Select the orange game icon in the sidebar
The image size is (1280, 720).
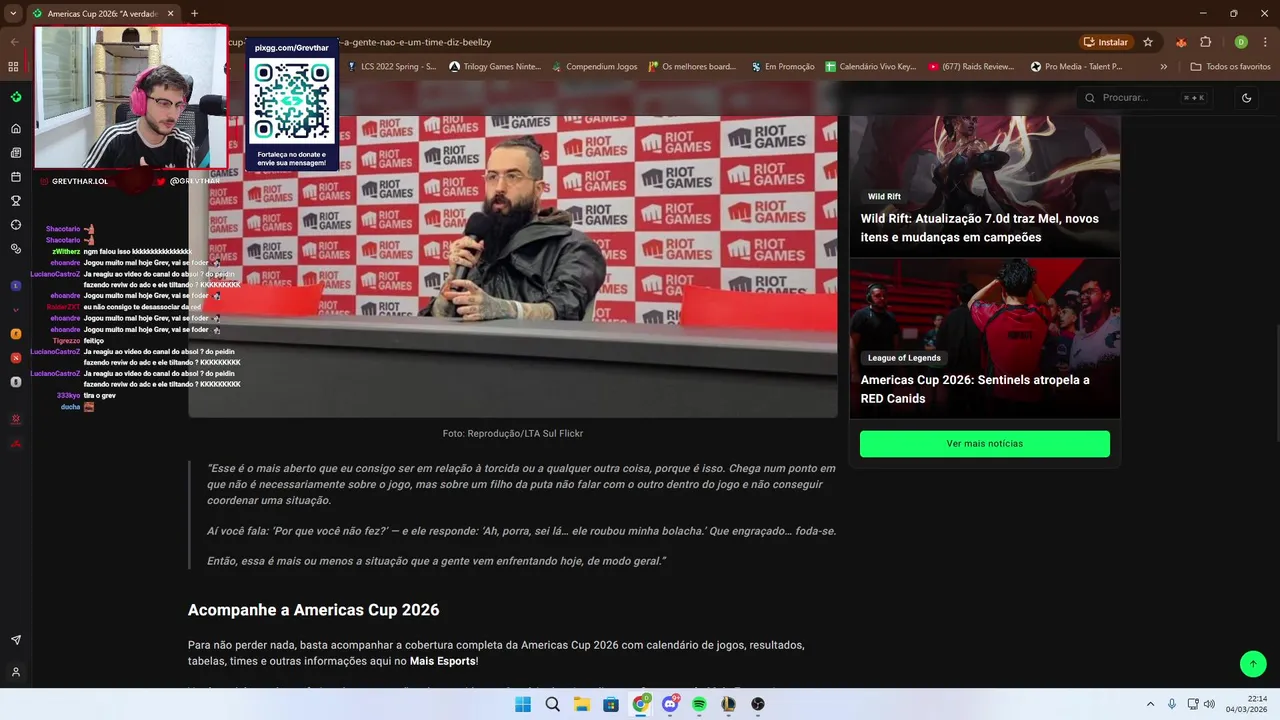[x=16, y=334]
